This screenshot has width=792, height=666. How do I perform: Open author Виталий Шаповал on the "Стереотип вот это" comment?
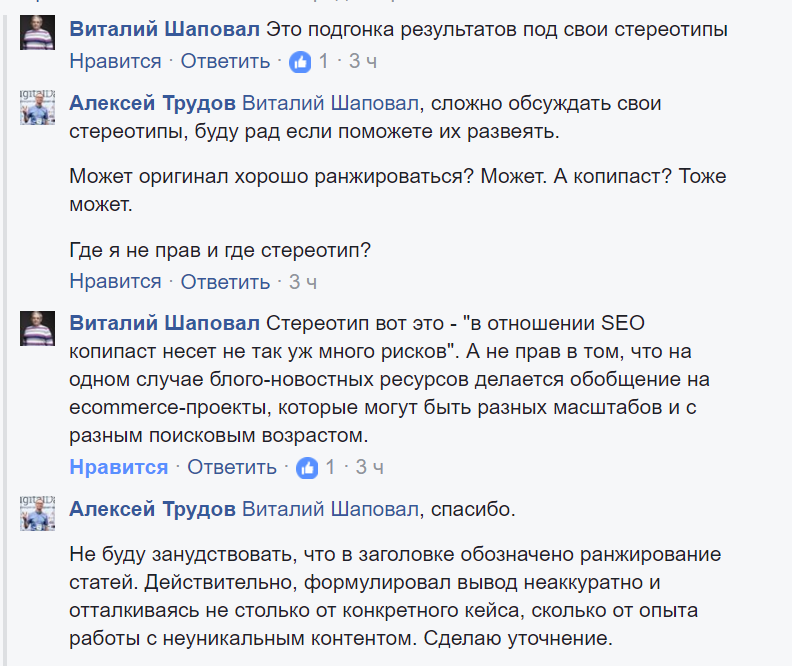pos(163,324)
